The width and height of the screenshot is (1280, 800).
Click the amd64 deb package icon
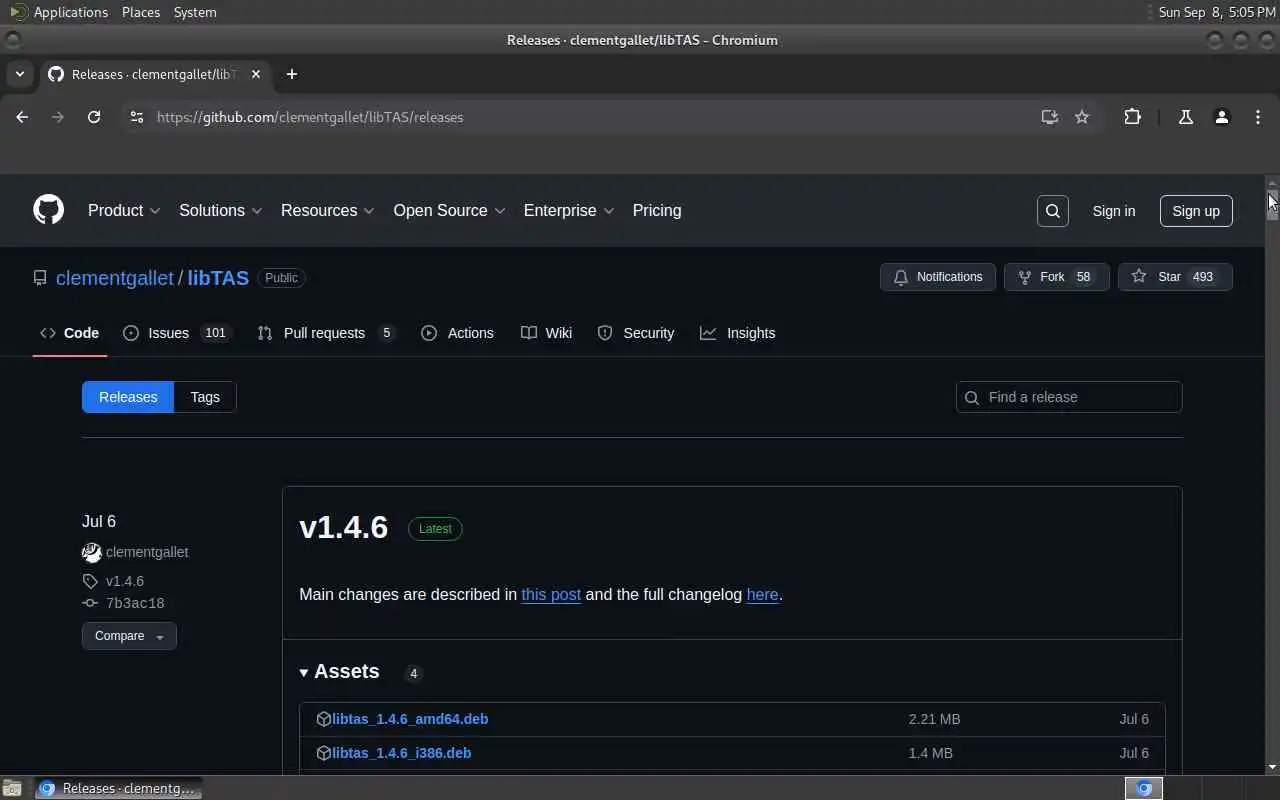pos(323,719)
